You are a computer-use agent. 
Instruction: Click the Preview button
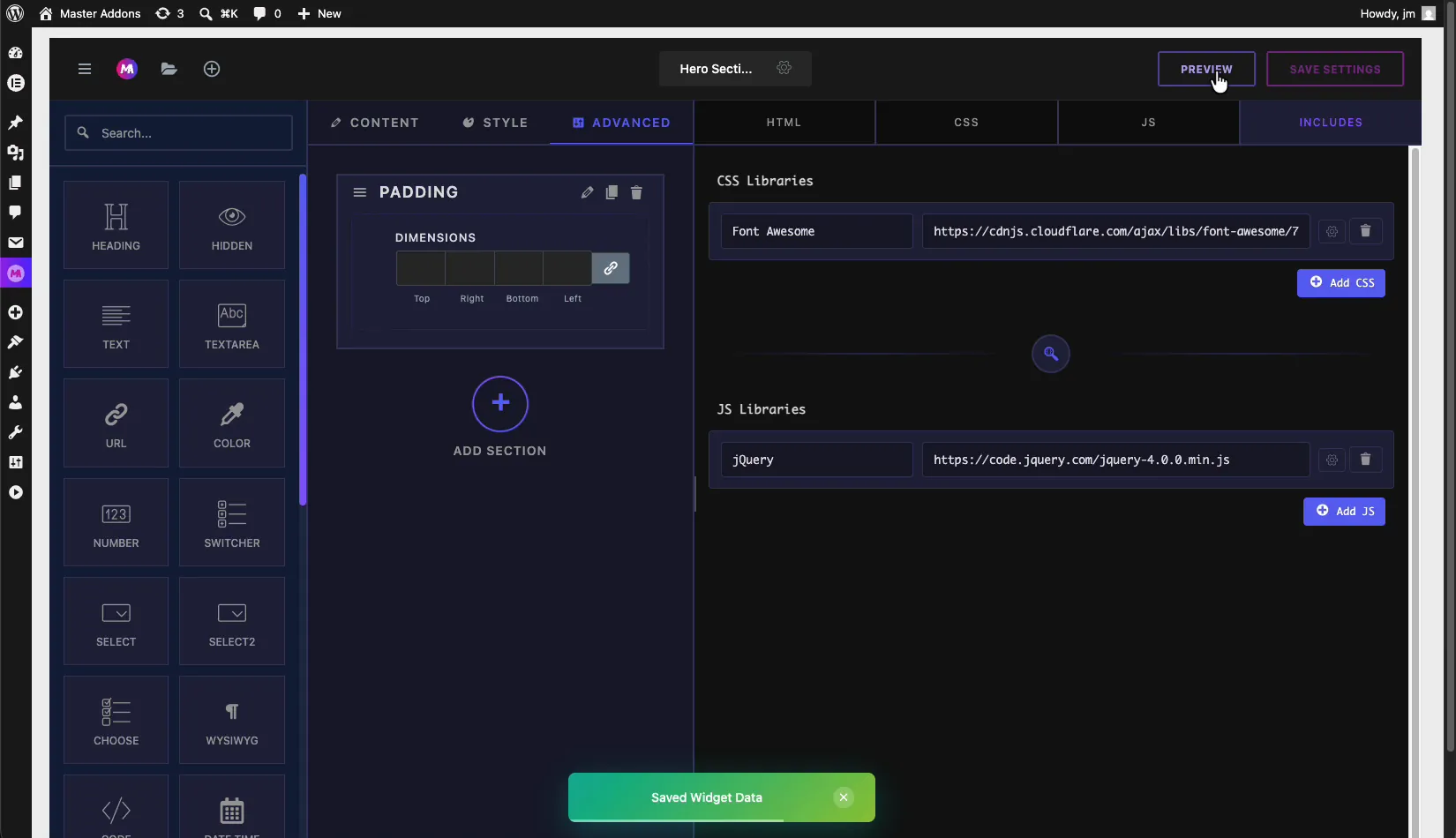[1206, 69]
